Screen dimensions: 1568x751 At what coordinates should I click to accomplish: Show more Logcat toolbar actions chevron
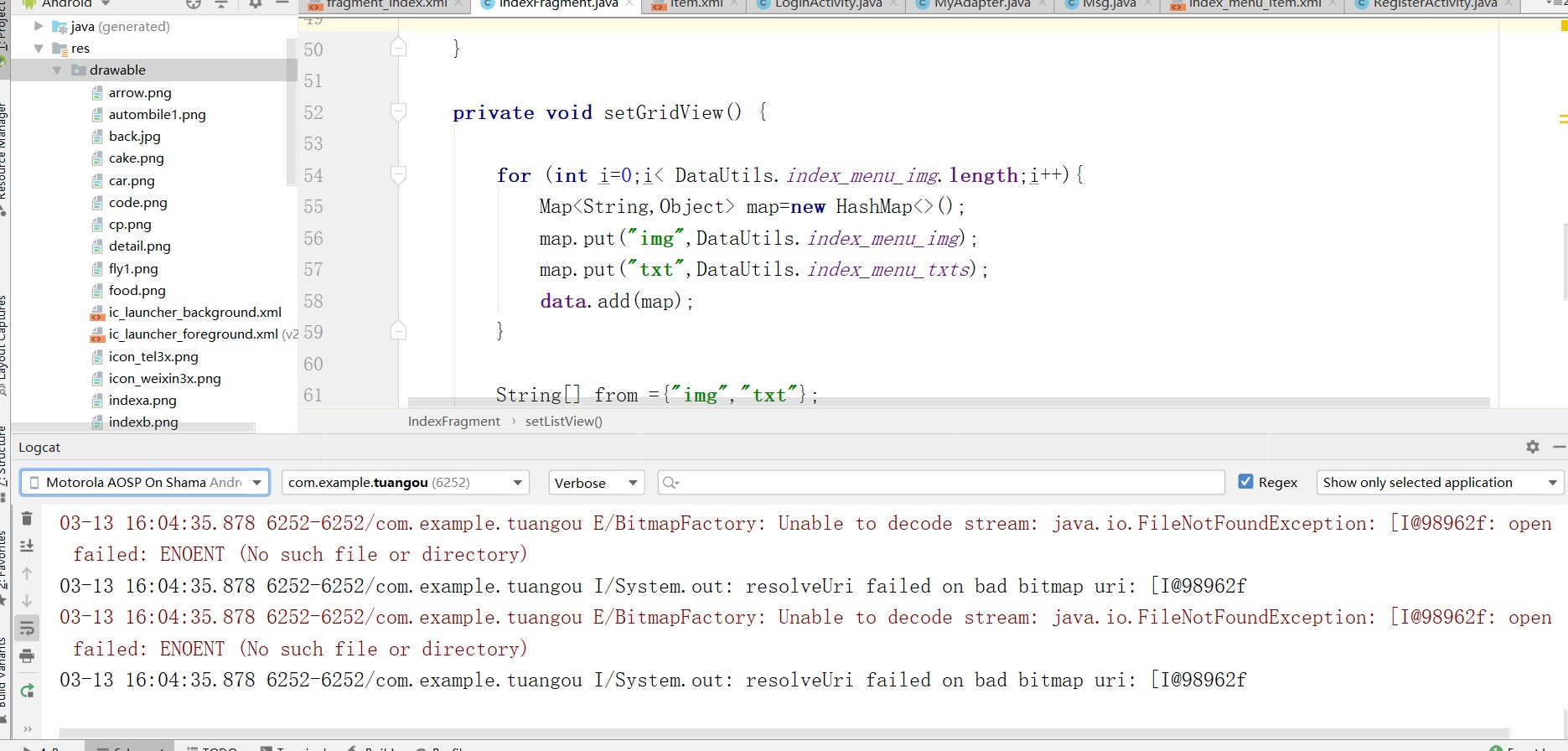point(27,728)
